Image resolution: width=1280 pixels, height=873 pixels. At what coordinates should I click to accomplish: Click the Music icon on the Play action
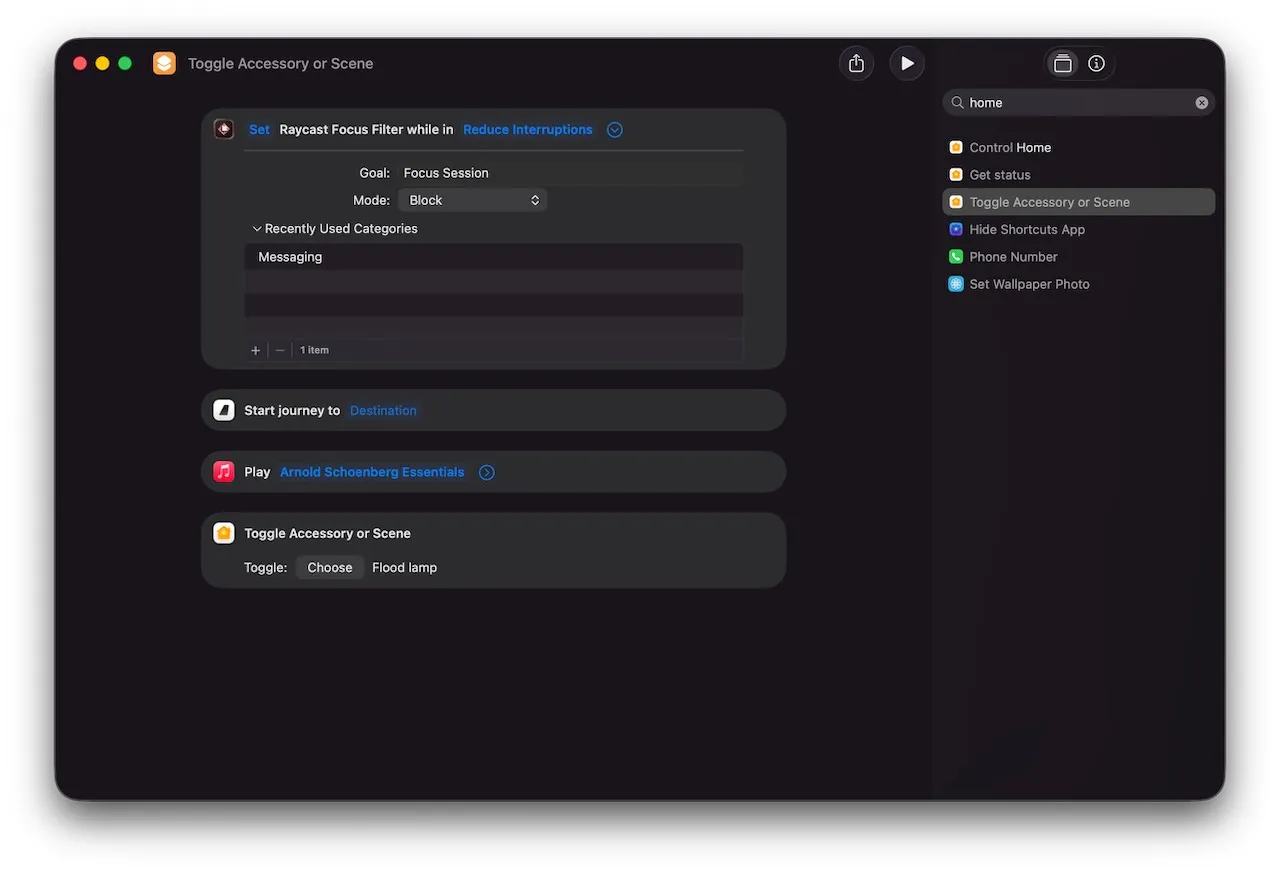(223, 471)
